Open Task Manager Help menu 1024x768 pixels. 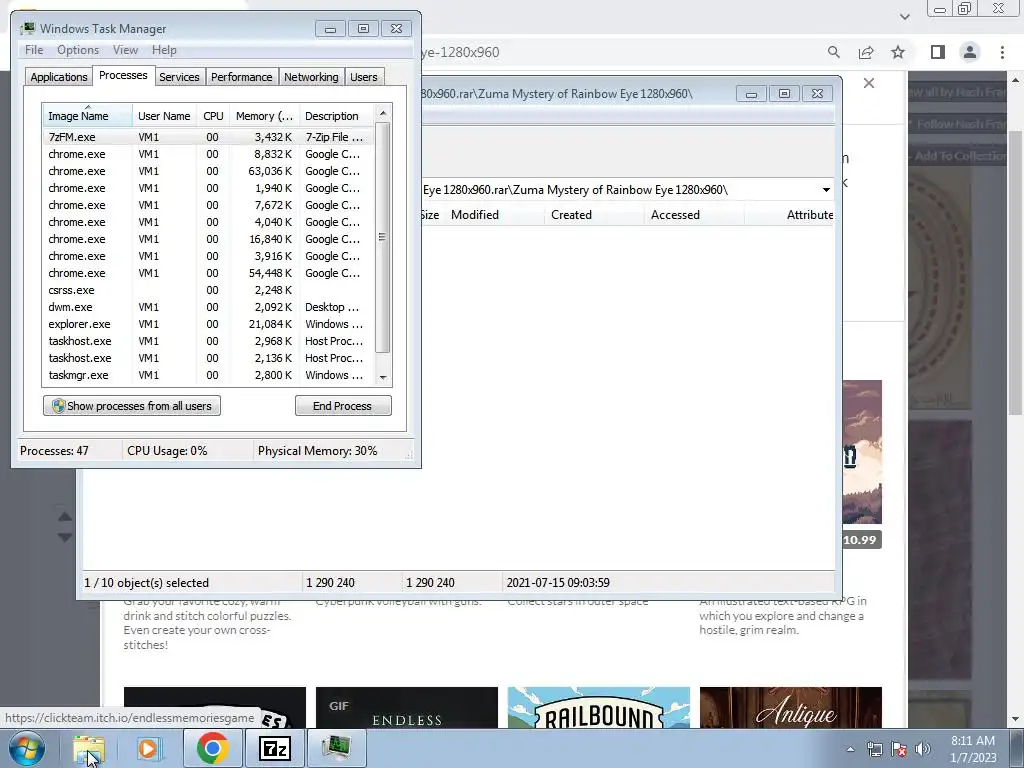(164, 50)
